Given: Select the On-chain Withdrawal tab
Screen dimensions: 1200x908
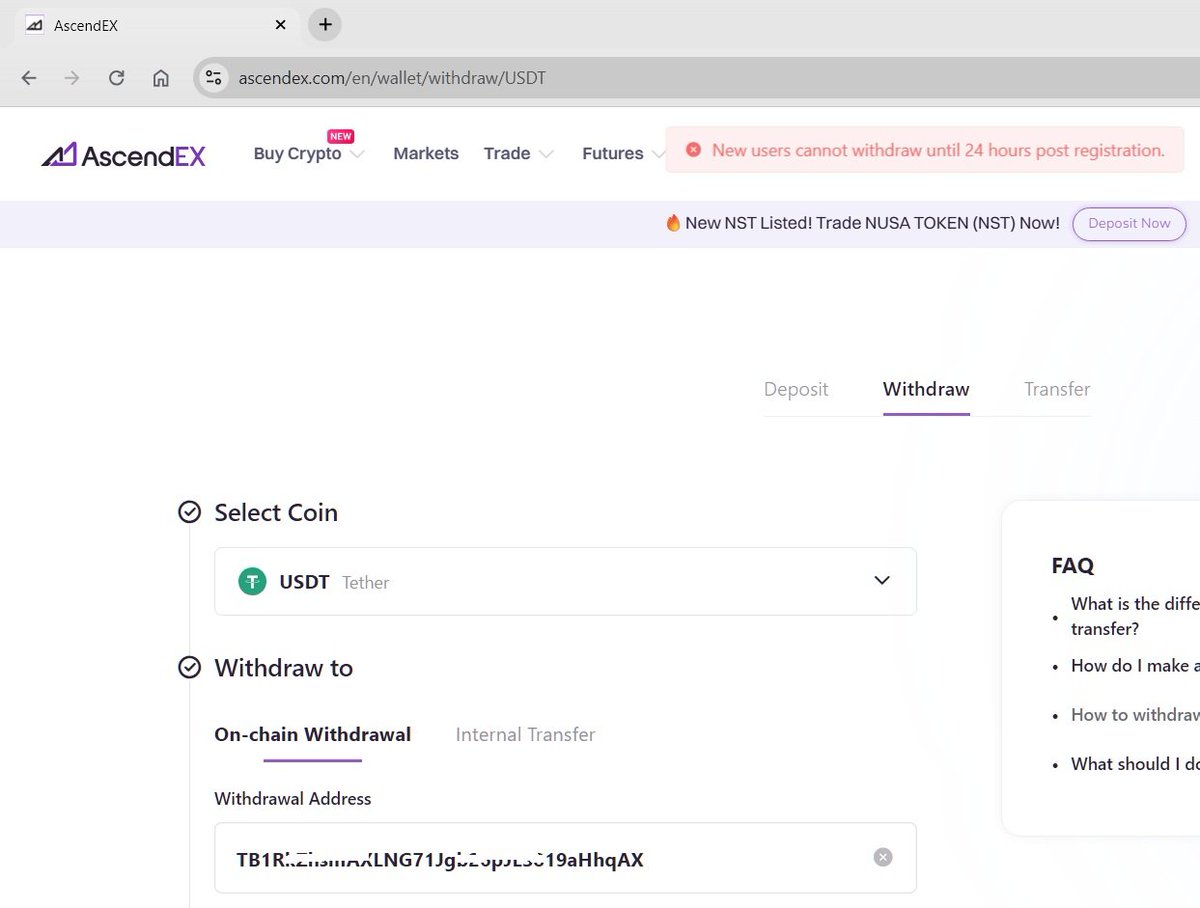Looking at the screenshot, I should [x=313, y=734].
